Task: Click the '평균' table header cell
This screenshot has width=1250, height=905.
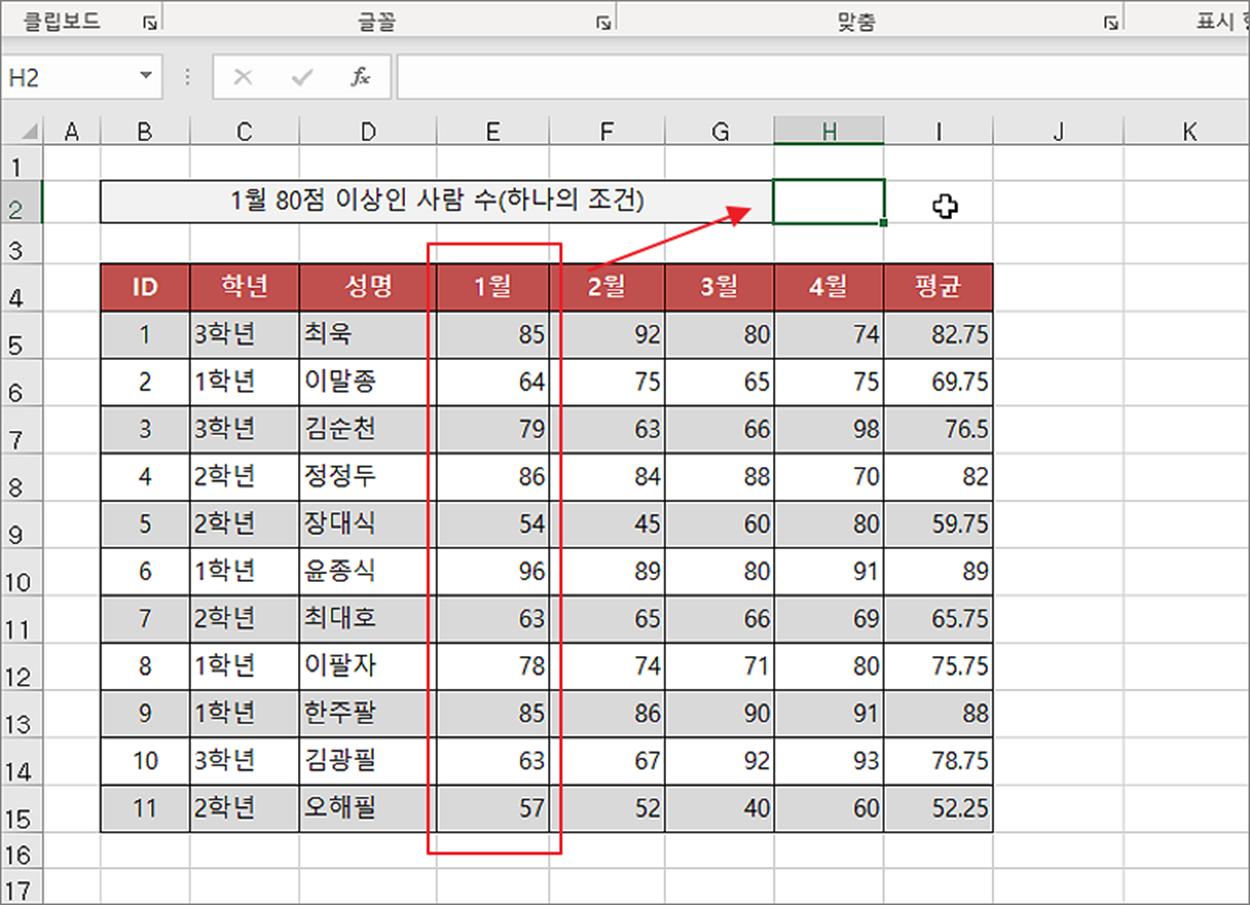Action: click(x=938, y=288)
